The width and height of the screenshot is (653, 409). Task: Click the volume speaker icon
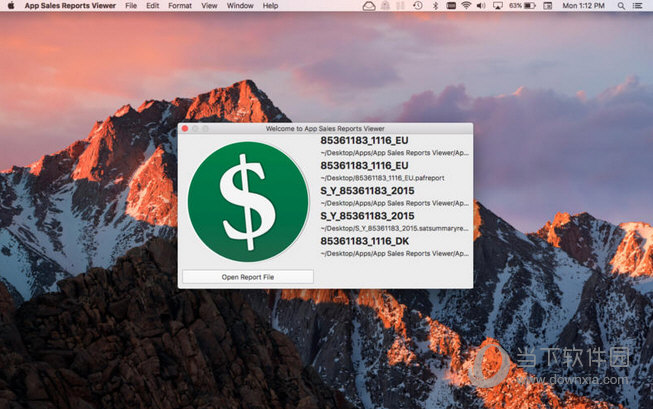click(481, 6)
